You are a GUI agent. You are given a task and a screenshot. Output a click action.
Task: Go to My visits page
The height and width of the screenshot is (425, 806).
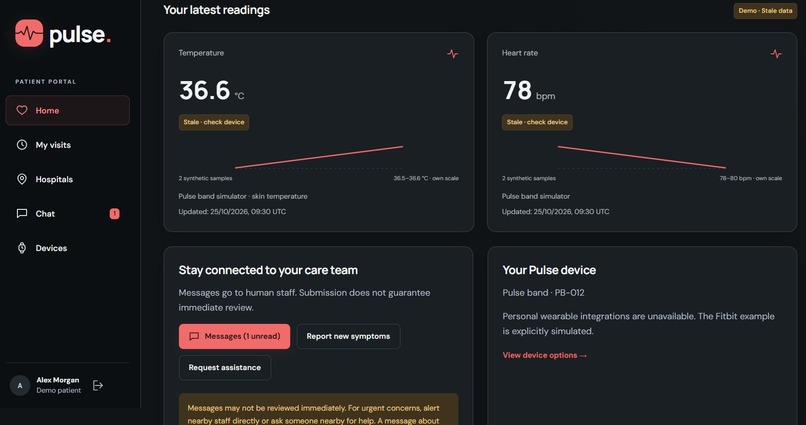tap(67, 144)
